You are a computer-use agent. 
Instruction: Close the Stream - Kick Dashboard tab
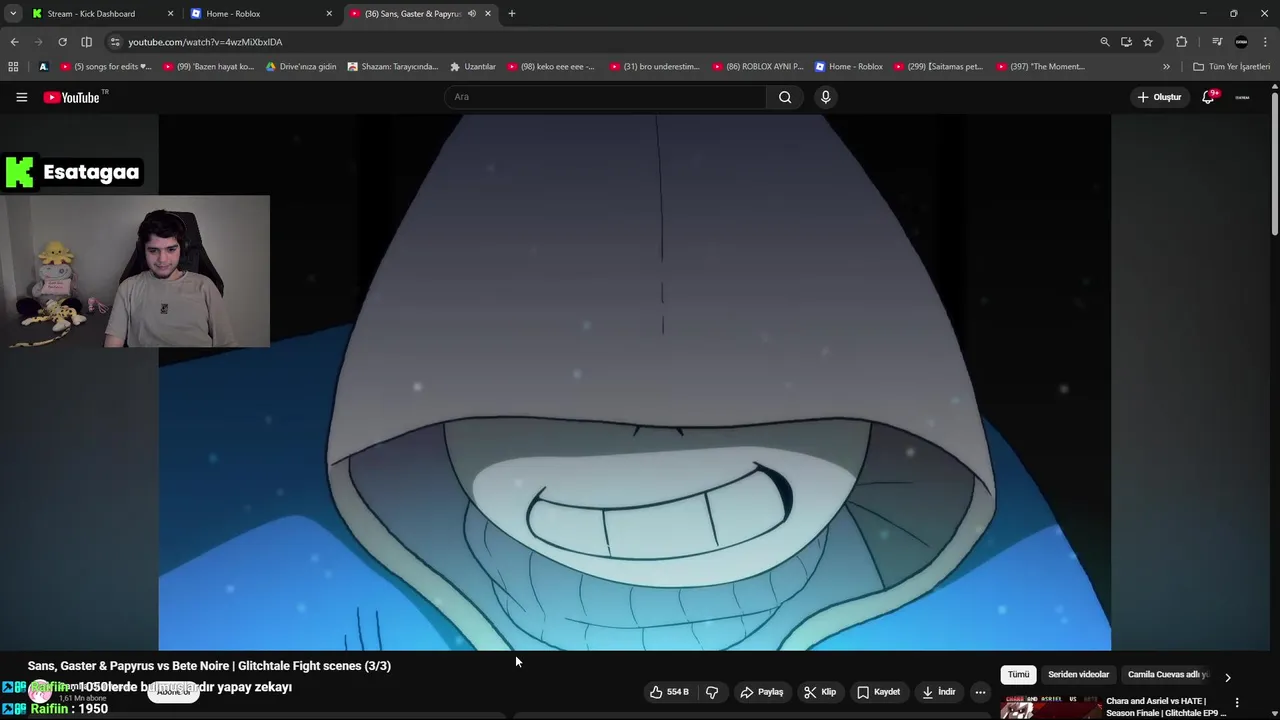point(170,14)
